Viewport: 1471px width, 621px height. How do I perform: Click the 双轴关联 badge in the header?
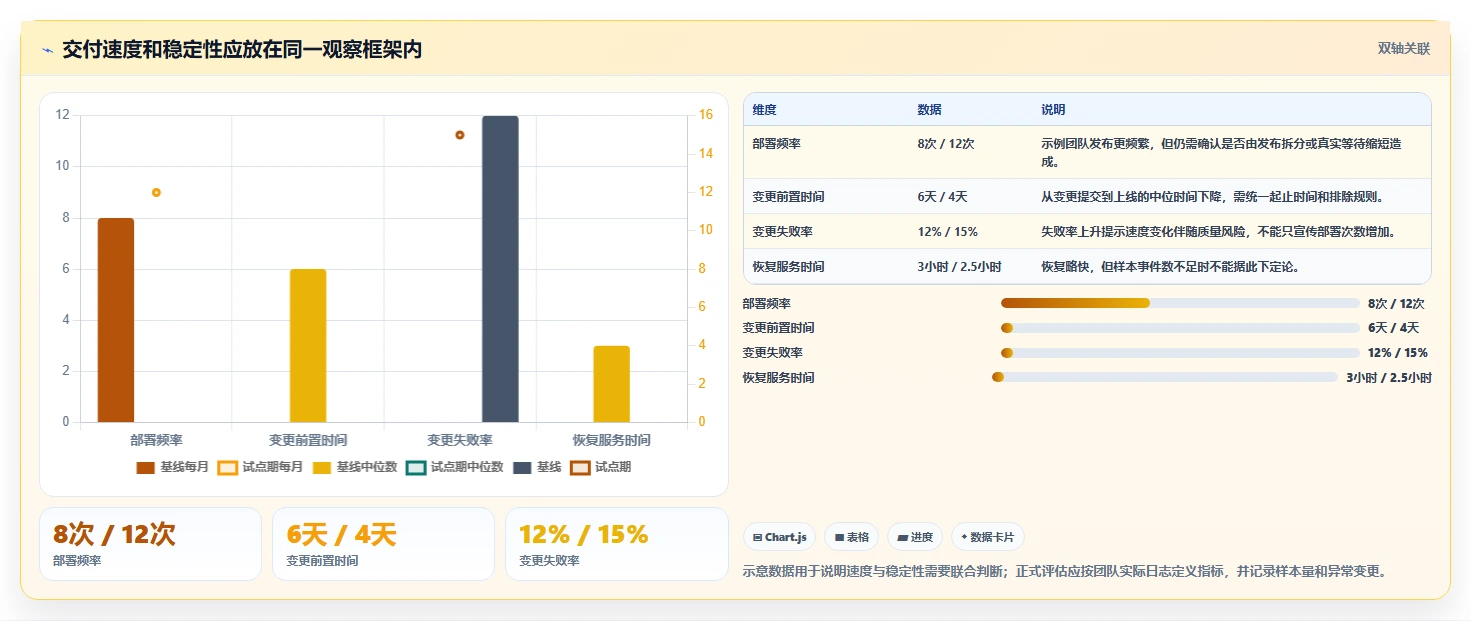click(1404, 49)
